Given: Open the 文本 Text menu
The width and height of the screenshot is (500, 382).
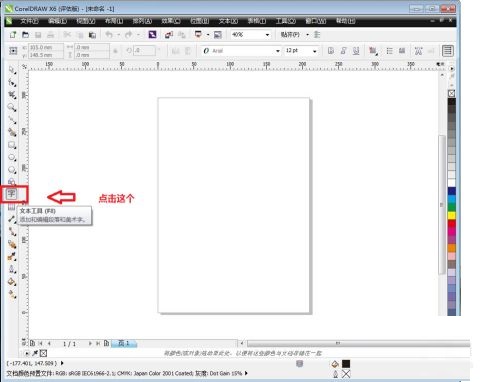Looking at the screenshot, I should pos(228,21).
